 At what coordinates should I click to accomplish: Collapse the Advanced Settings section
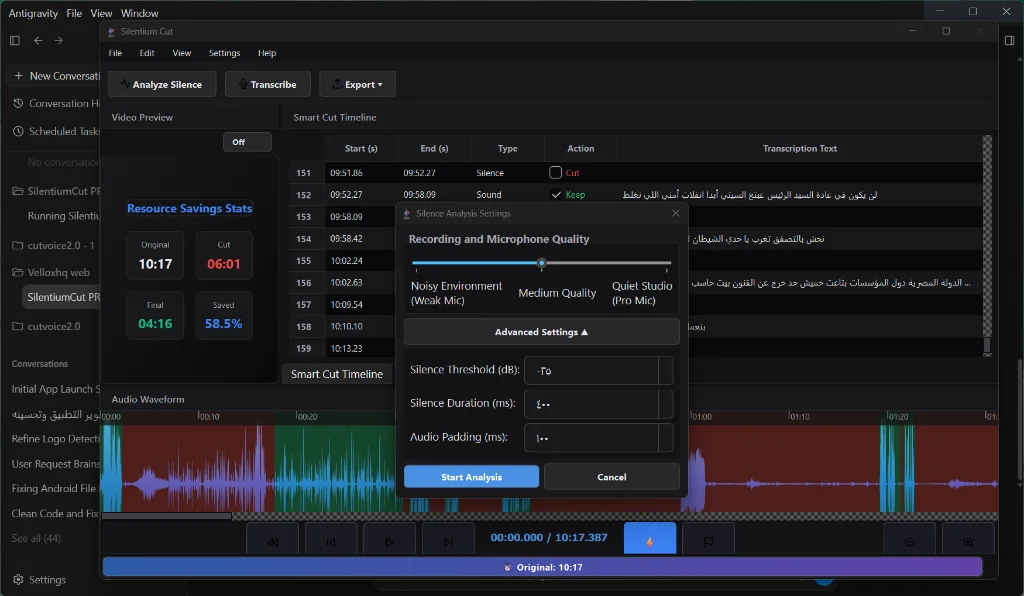point(541,332)
